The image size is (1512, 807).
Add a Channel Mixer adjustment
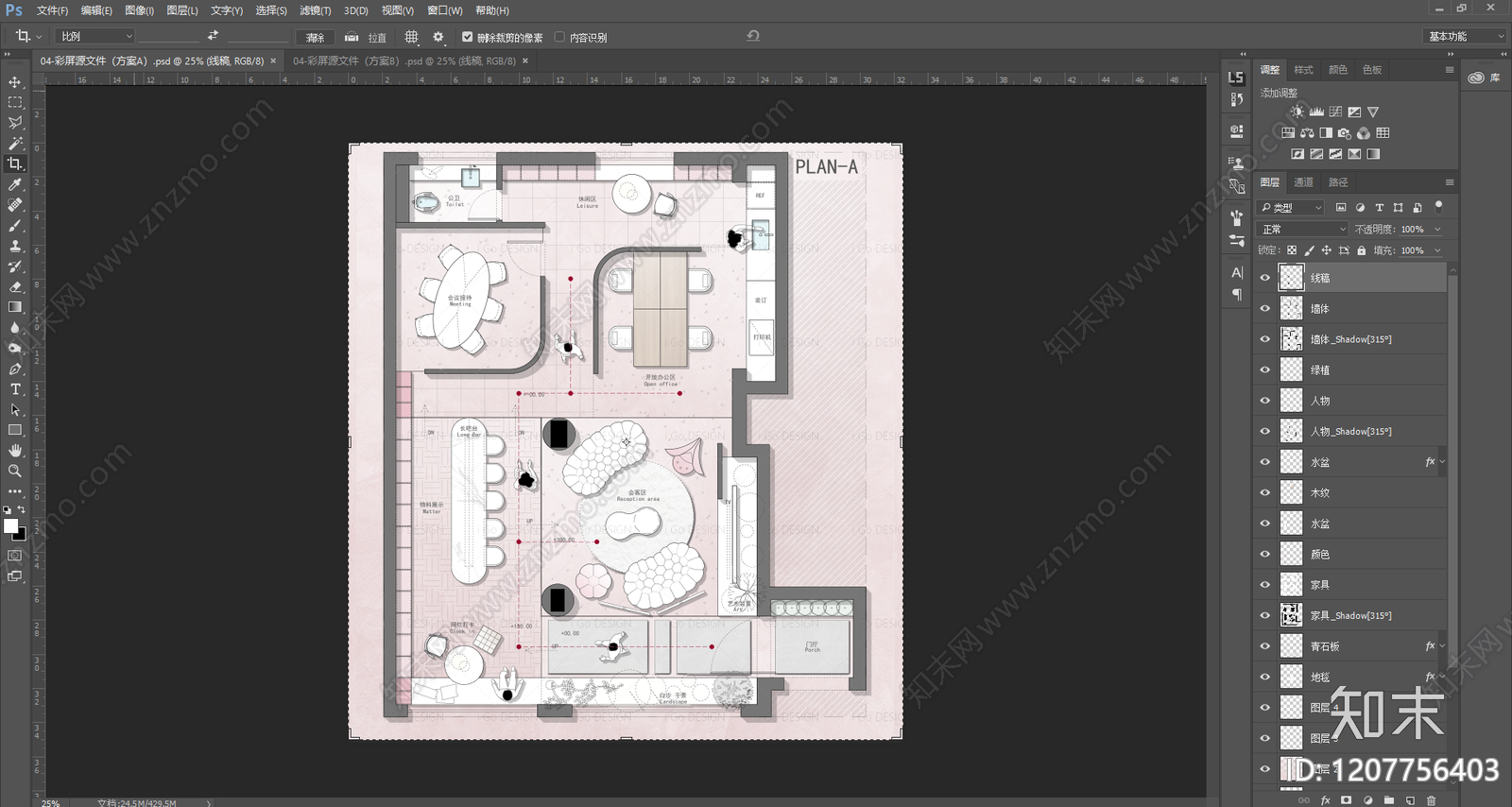pos(1364,133)
